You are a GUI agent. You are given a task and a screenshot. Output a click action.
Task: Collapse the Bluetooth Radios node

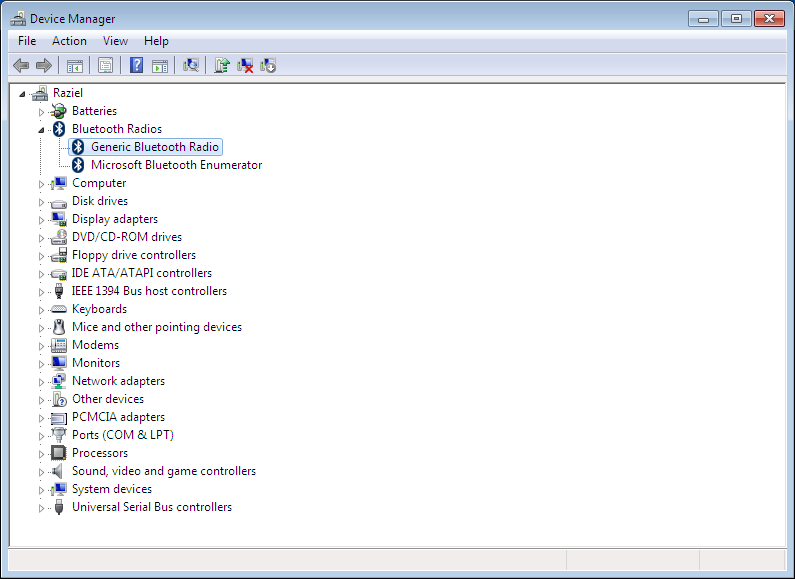[42, 129]
